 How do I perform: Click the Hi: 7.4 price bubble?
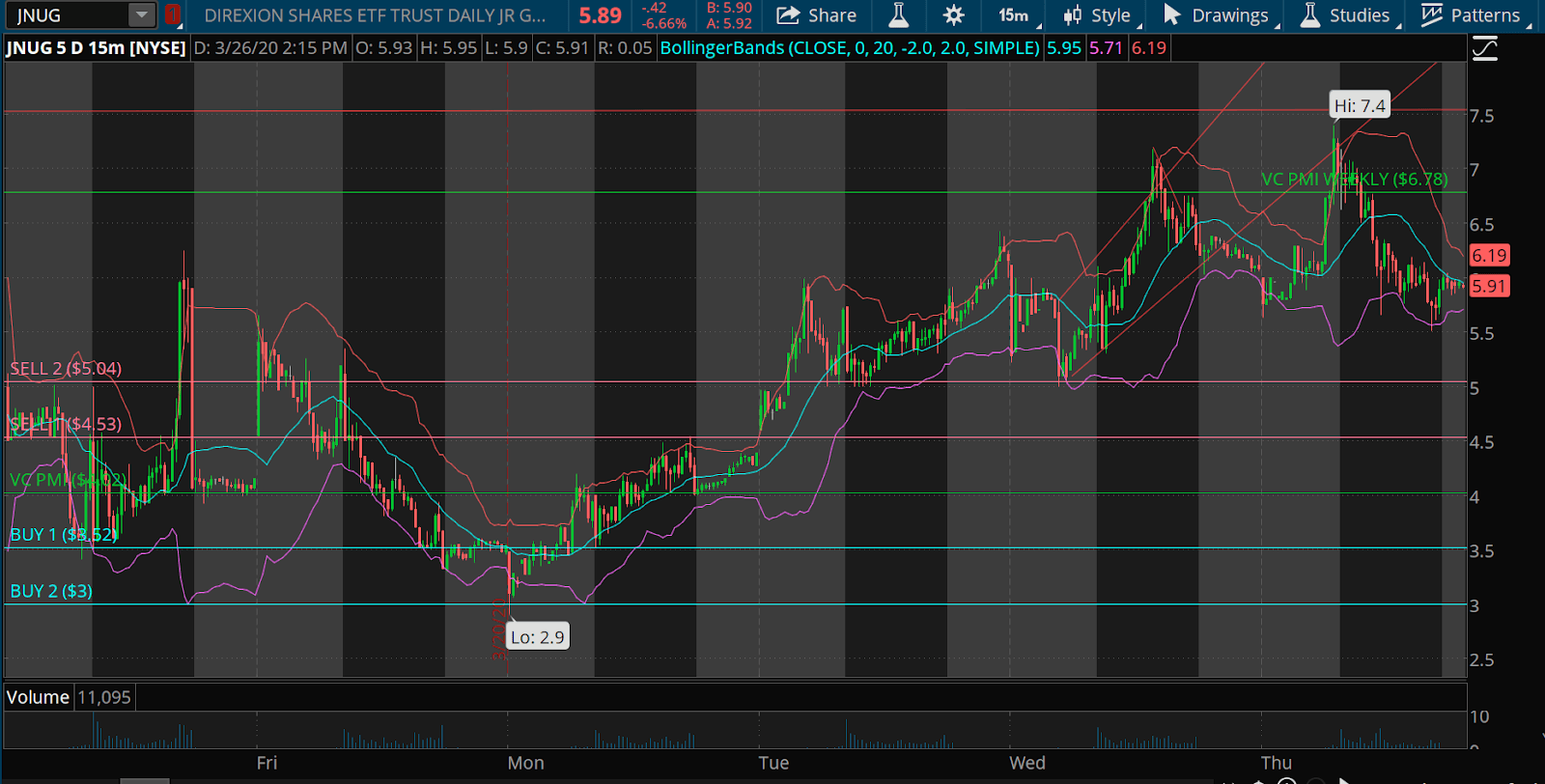(x=1360, y=105)
